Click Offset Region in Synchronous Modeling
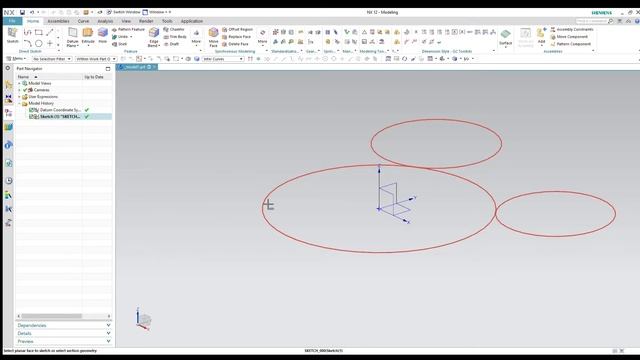Screen dimensions: 640x360 [238, 29]
